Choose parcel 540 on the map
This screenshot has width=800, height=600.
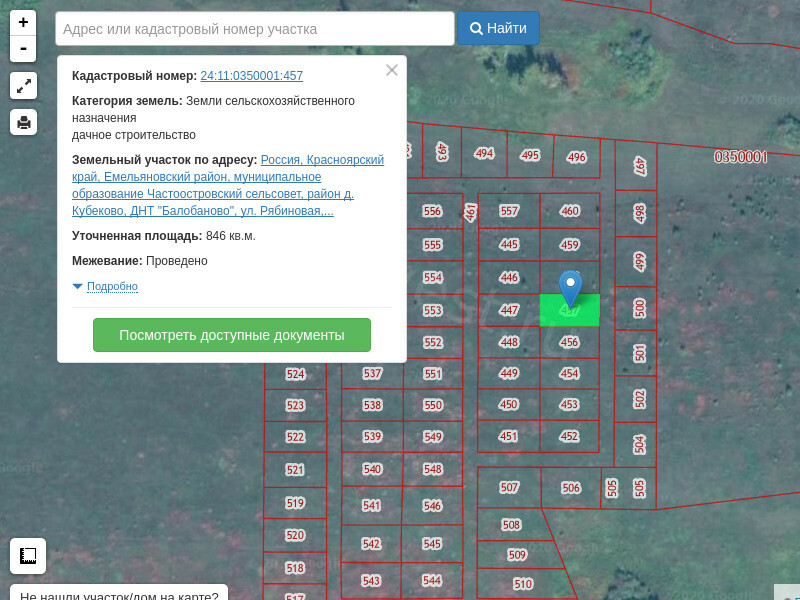tap(372, 469)
